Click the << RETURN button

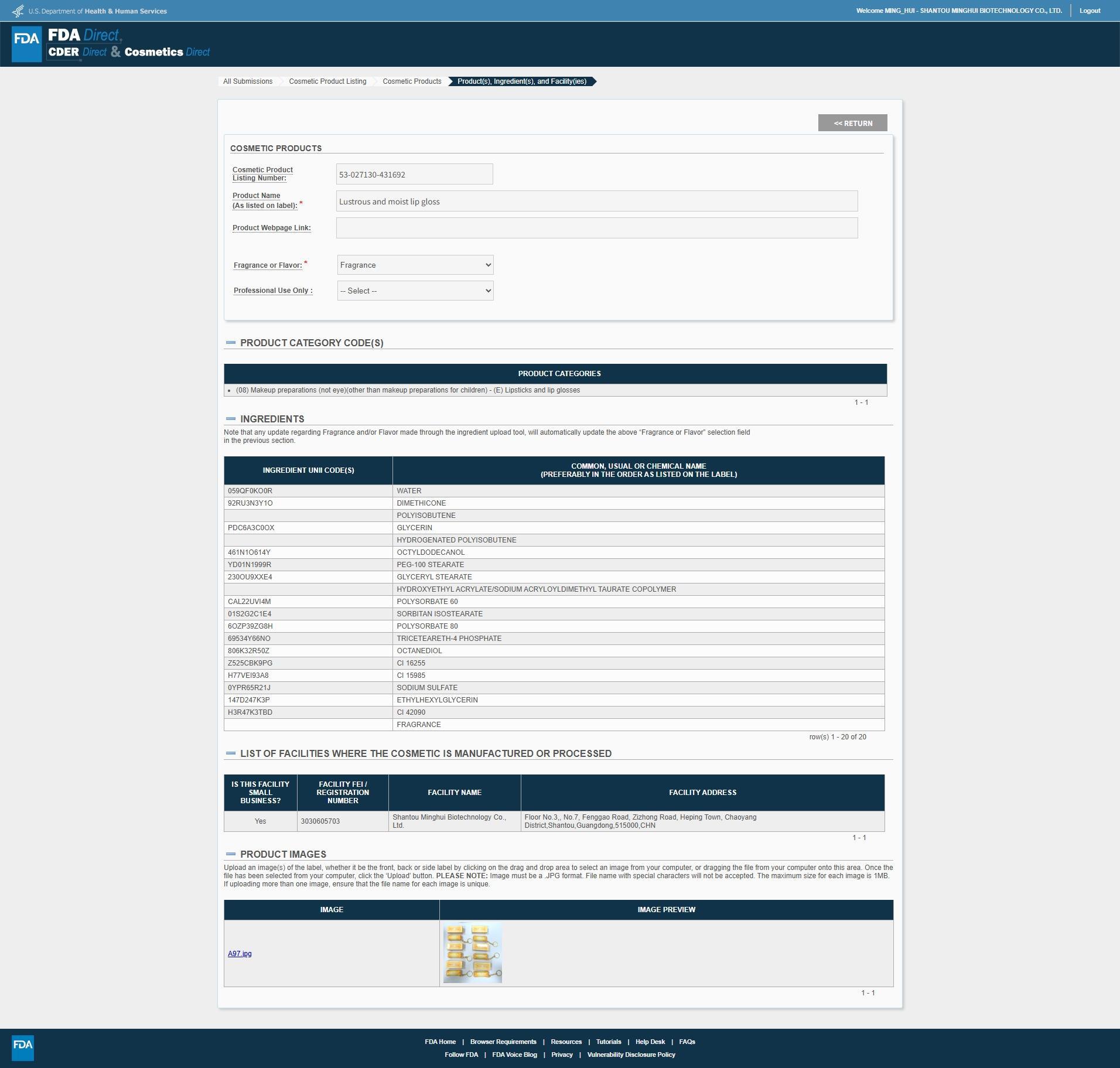[x=853, y=123]
